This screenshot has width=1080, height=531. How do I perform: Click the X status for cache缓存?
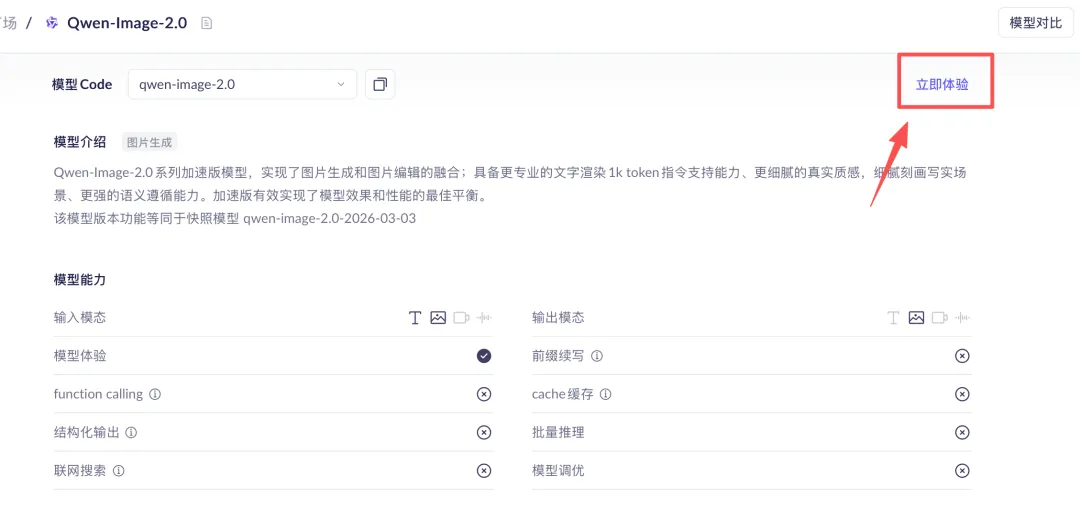coord(962,394)
